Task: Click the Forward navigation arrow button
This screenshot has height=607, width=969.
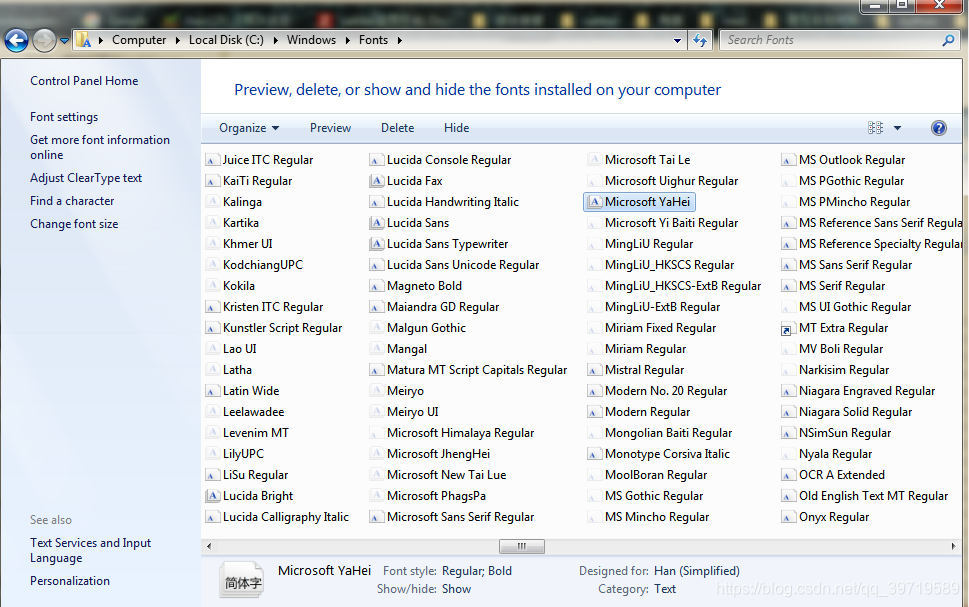Action: (x=44, y=41)
